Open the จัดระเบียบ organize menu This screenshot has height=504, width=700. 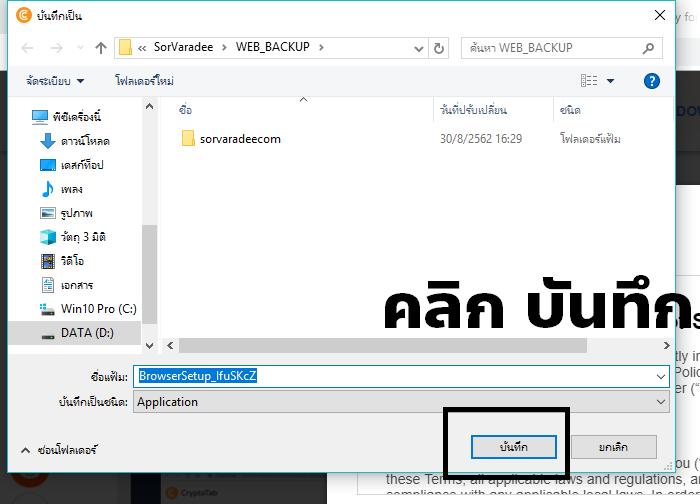[55, 81]
